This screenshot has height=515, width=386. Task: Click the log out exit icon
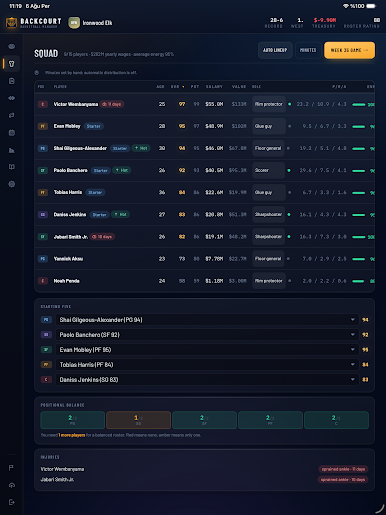pos(12,502)
